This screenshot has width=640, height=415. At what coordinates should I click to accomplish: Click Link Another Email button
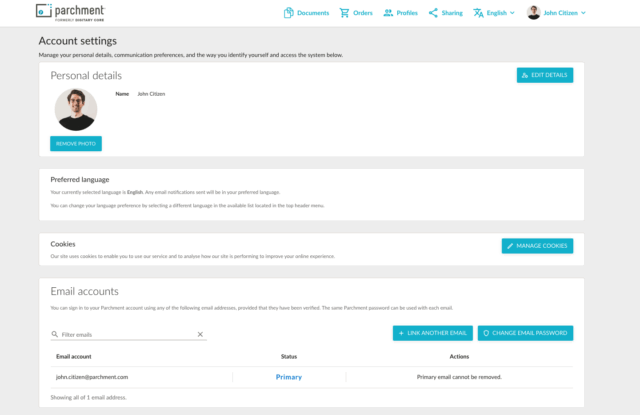click(433, 333)
